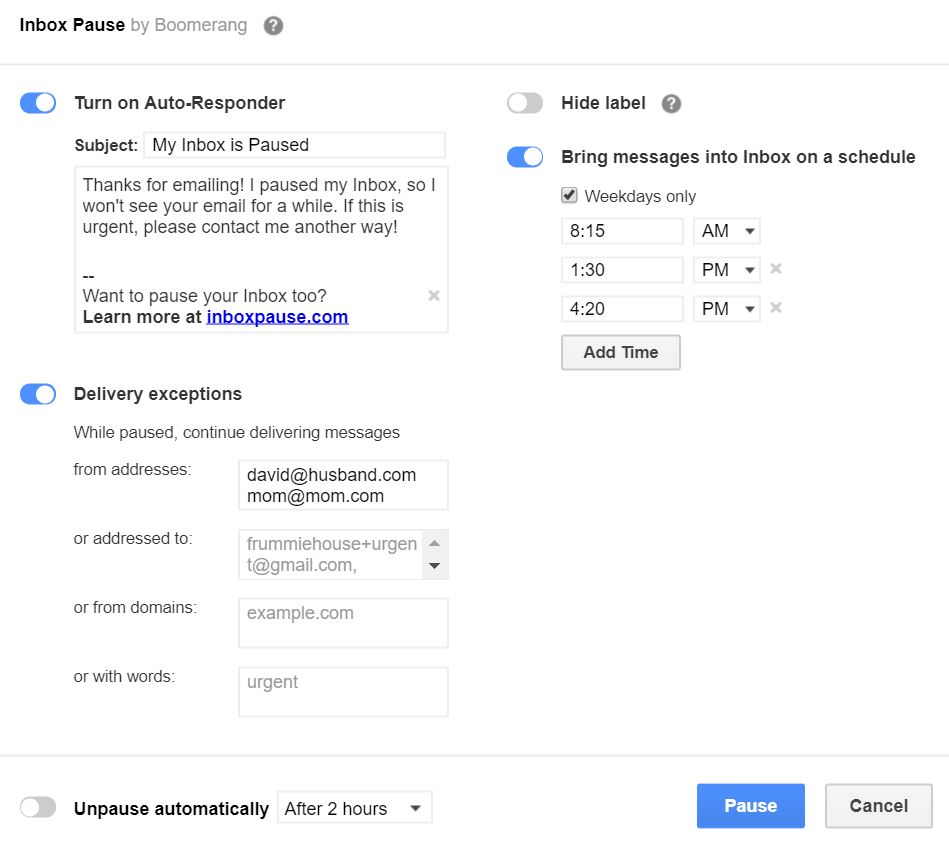Viewport: 949px width, 851px height.
Task: Remove the promotional footer from the auto-response message
Action: click(433, 295)
